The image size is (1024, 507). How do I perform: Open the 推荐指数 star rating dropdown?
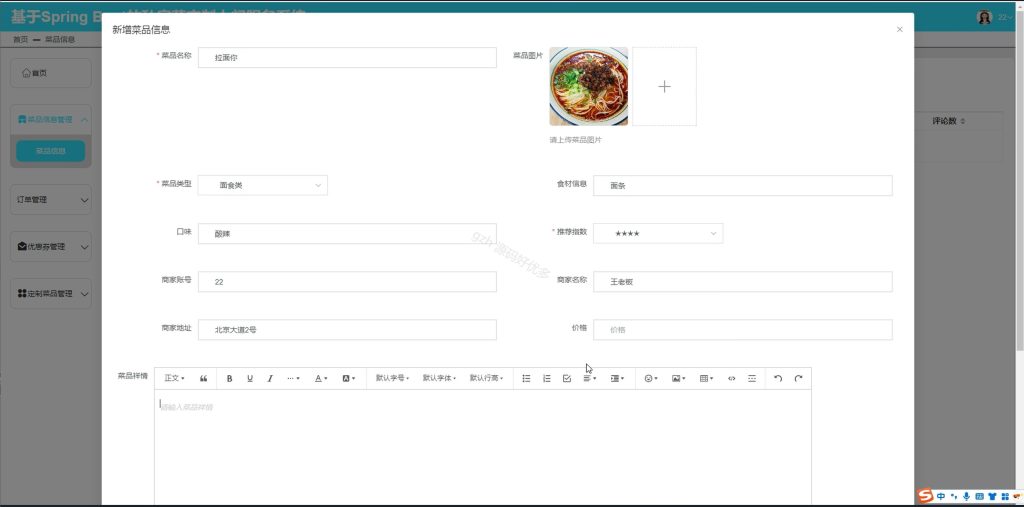658,233
